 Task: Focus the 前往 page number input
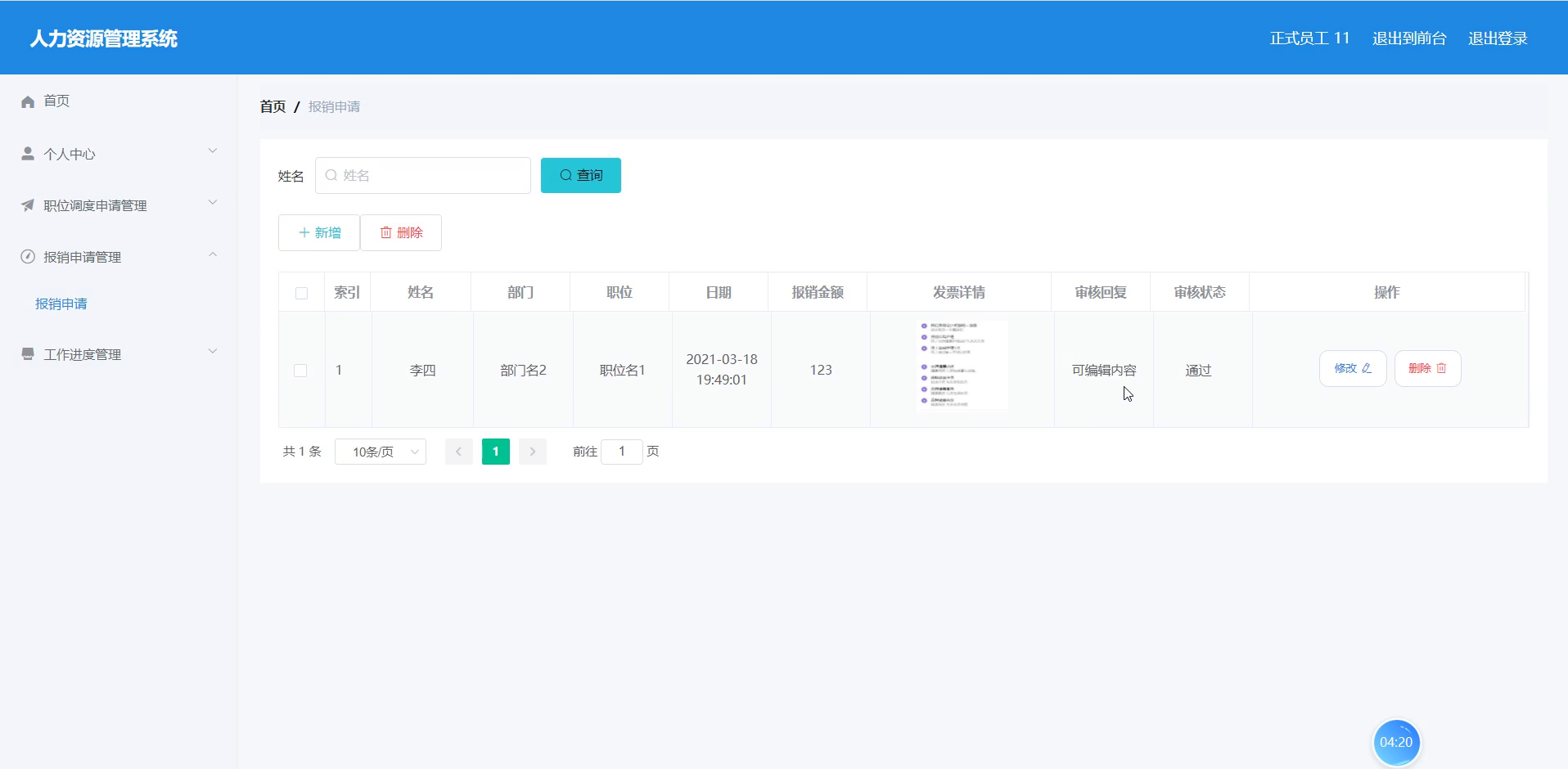click(x=622, y=452)
